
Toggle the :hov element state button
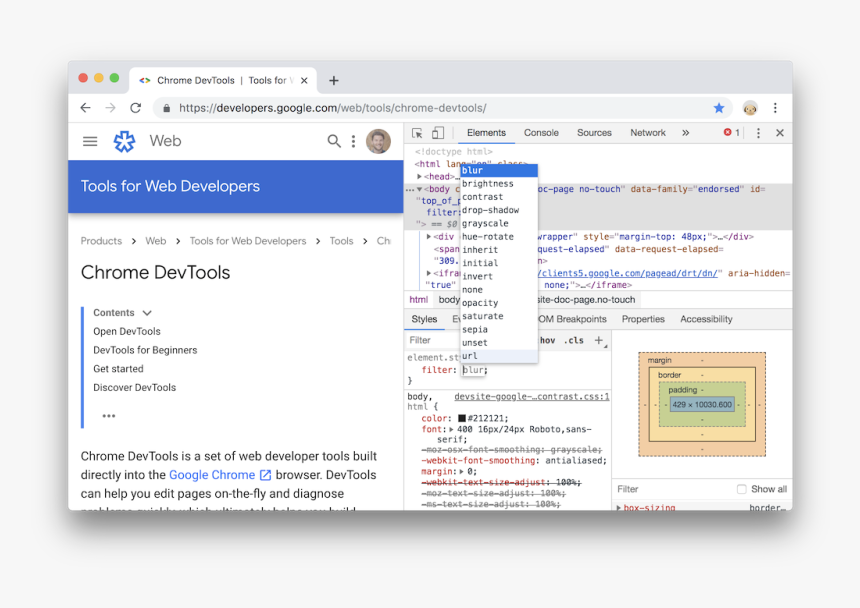(x=547, y=340)
